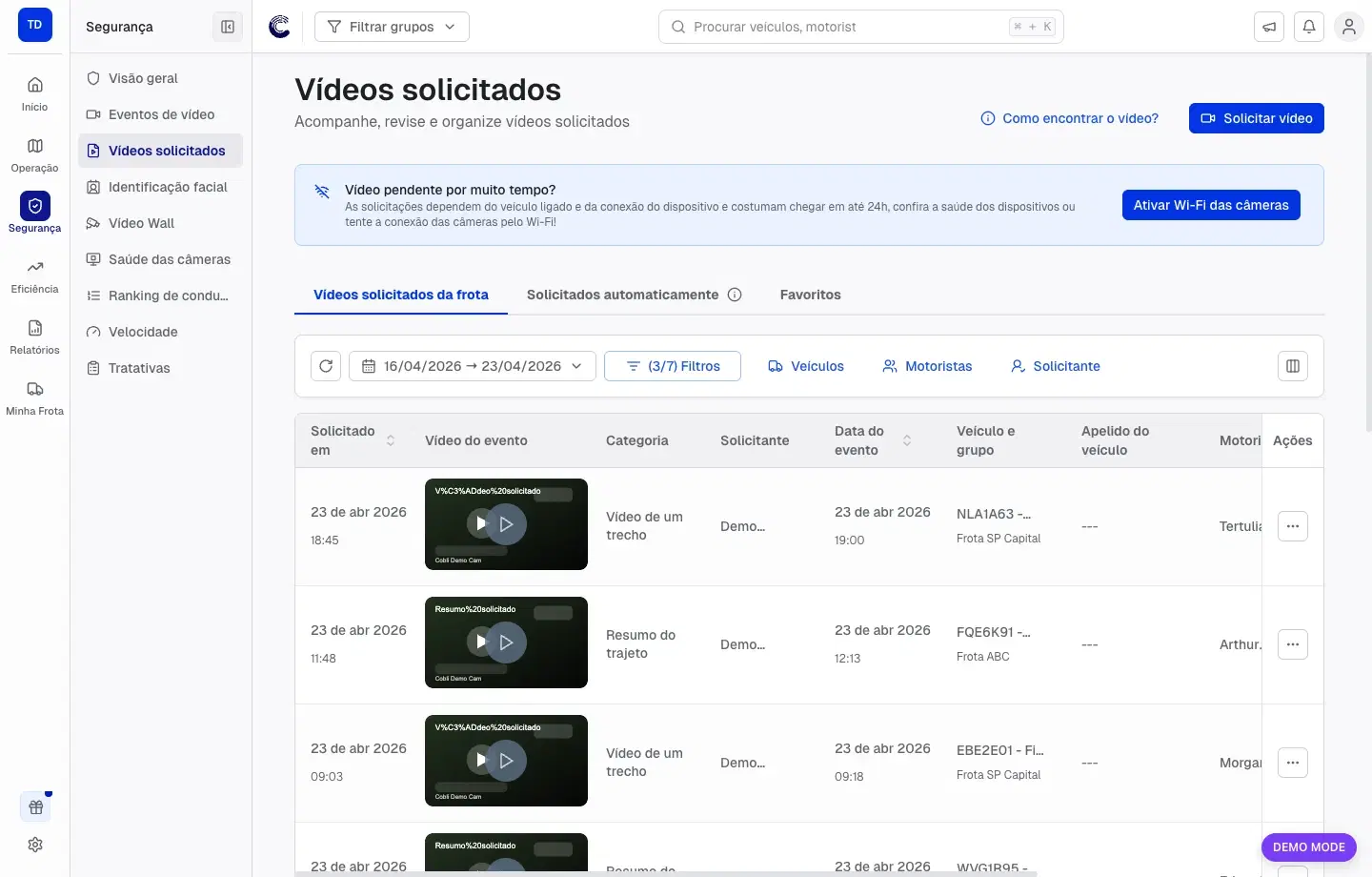Open Saúde das câmeras
Viewport: 1372px width, 877px height.
click(x=160, y=259)
